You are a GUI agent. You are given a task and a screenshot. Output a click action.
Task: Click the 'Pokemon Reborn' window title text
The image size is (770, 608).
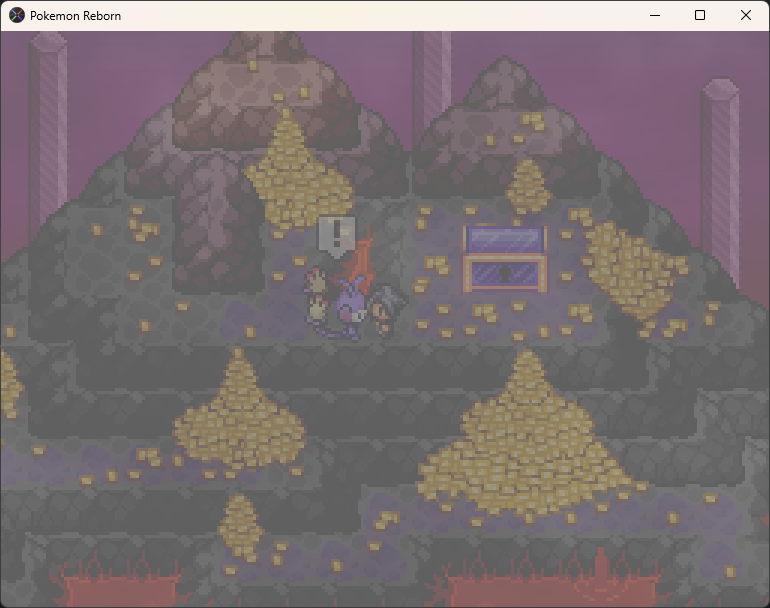75,16
